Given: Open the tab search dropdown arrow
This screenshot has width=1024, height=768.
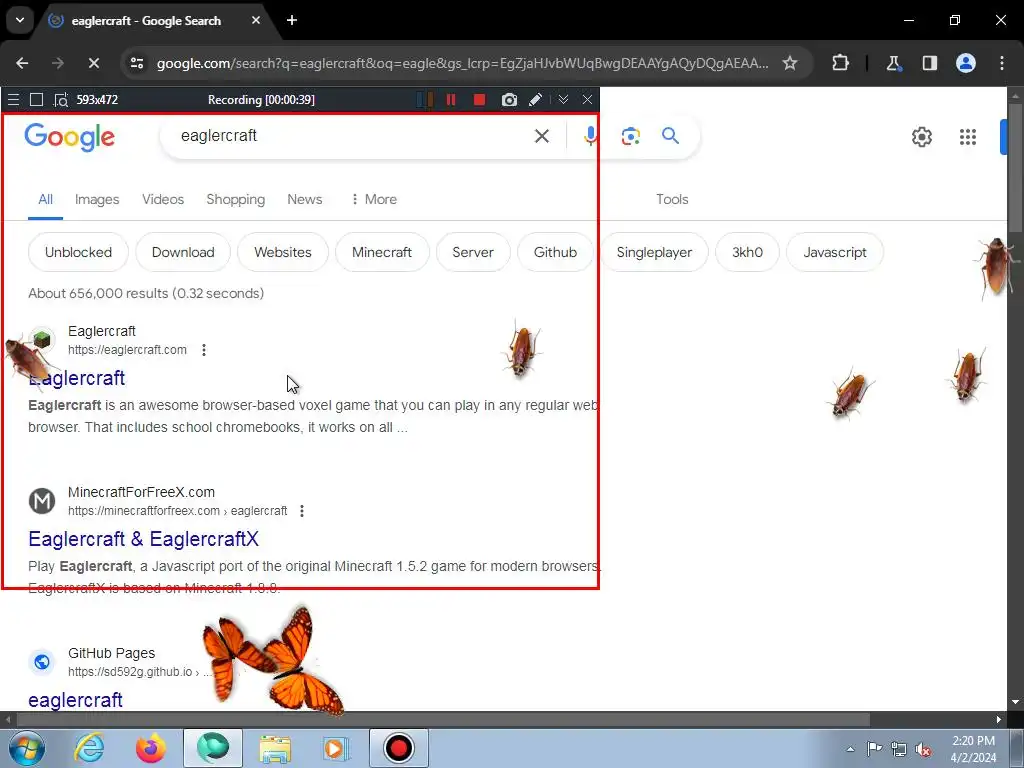Looking at the screenshot, I should point(20,20).
